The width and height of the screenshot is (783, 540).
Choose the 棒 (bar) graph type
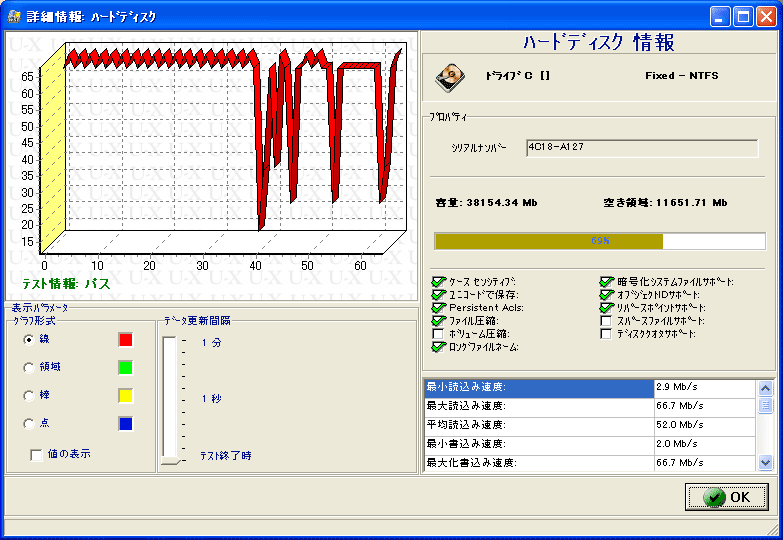[28, 396]
